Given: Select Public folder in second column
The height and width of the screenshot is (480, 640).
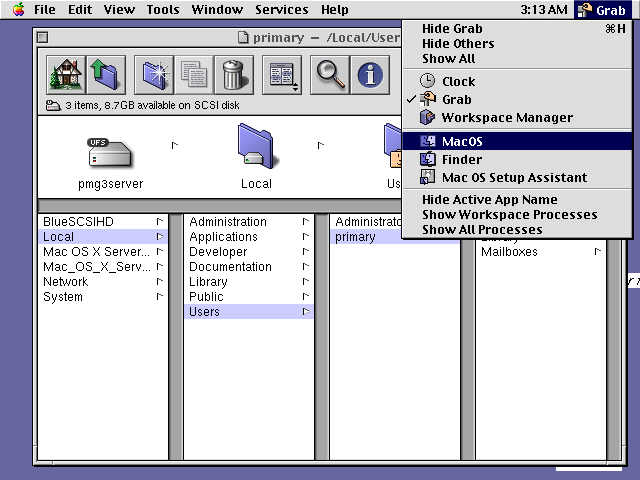Looking at the screenshot, I should coord(249,297).
